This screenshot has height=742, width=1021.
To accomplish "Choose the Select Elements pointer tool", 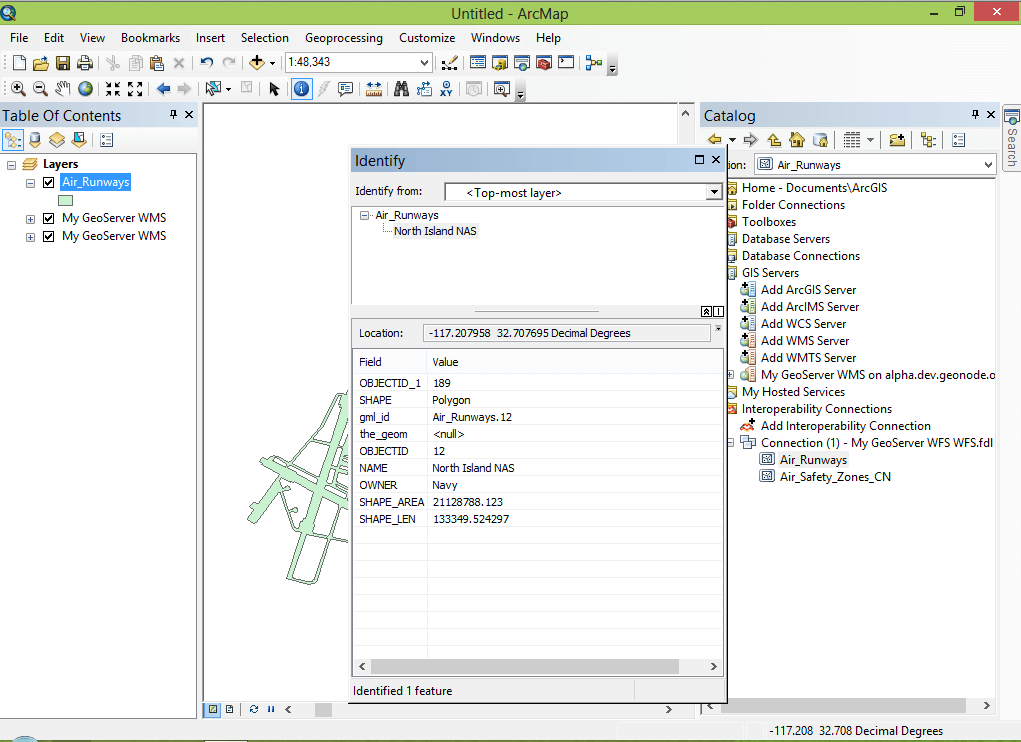I will (274, 89).
